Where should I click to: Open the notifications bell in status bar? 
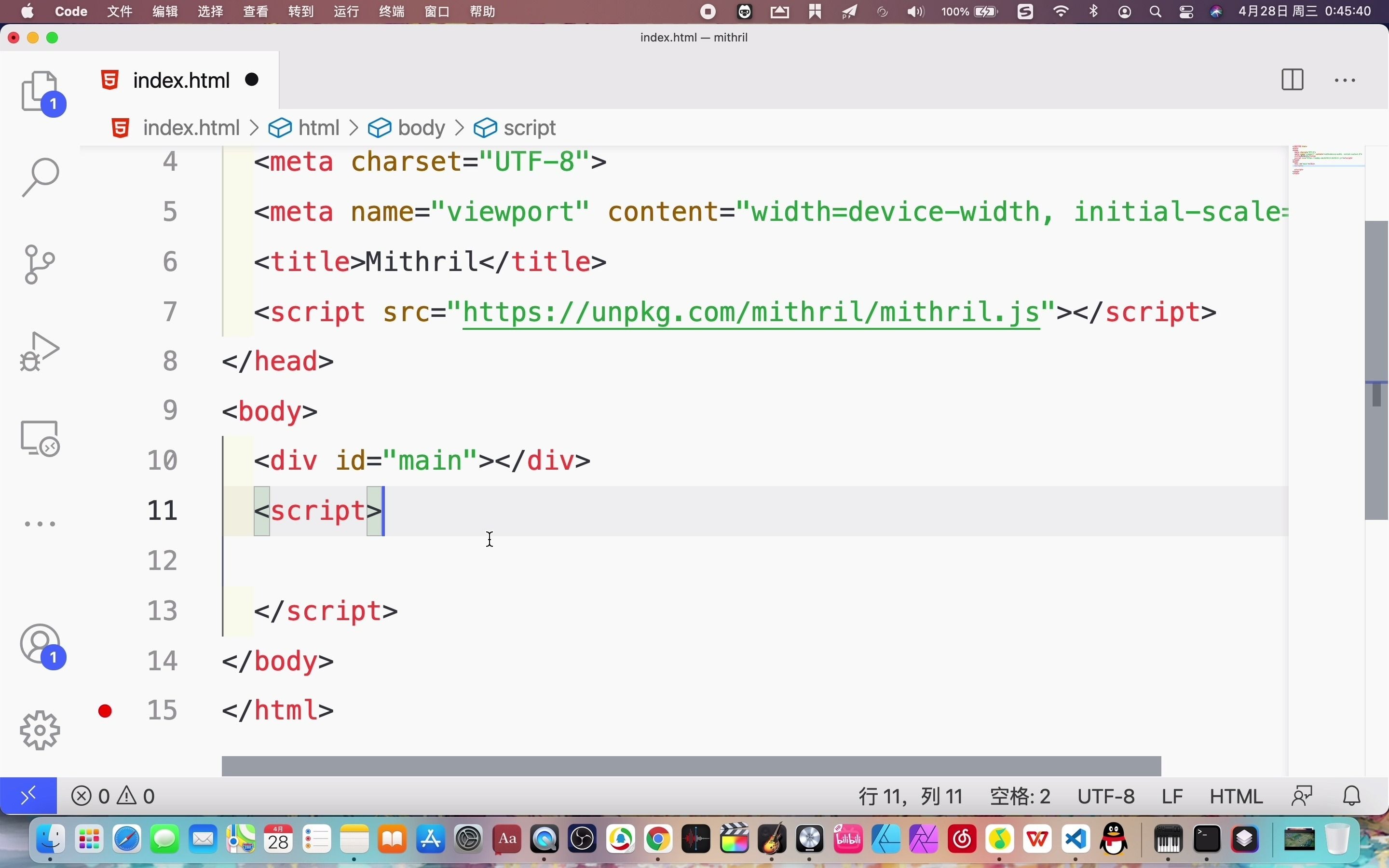click(x=1352, y=796)
